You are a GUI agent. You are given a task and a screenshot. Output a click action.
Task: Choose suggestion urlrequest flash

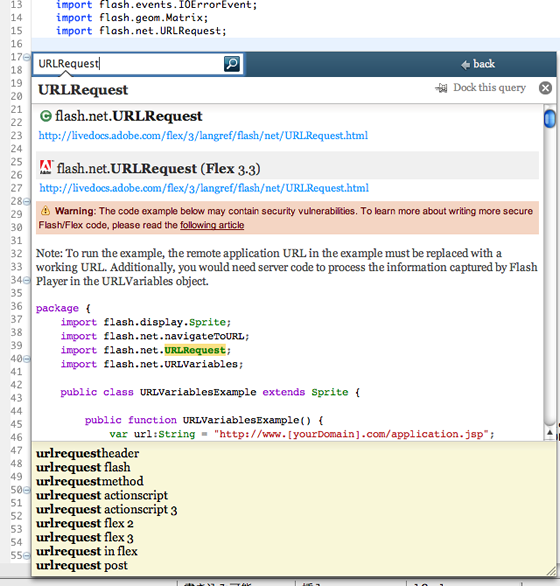click(83, 467)
